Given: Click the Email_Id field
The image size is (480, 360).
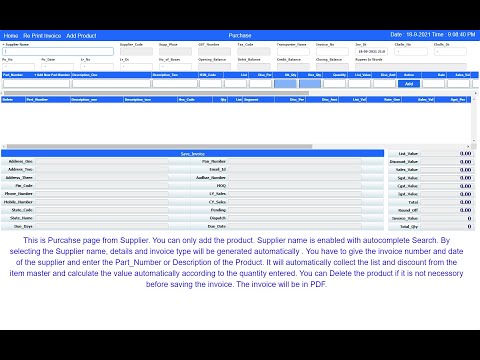Looking at the screenshot, I should pyautogui.click(x=295, y=169).
